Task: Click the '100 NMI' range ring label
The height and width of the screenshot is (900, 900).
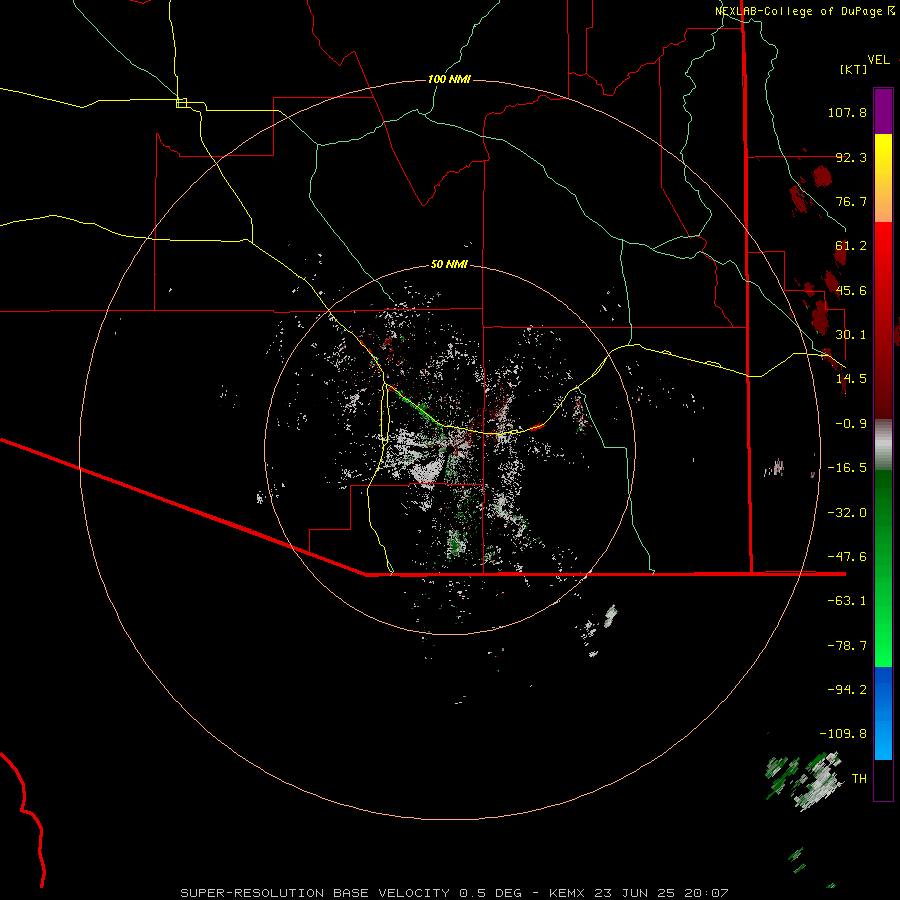Action: pos(449,79)
